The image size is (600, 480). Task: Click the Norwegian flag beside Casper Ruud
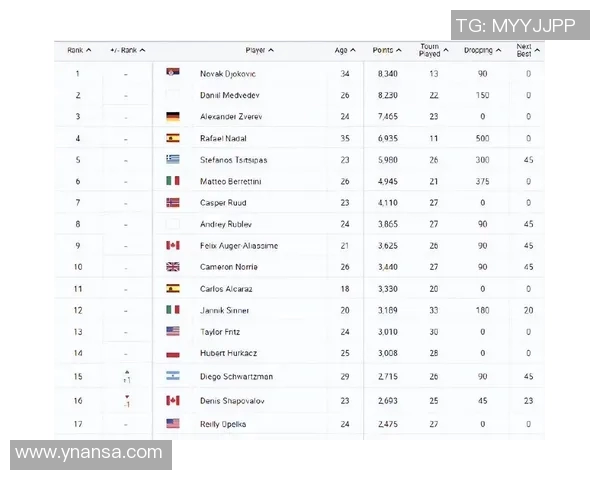coord(172,202)
